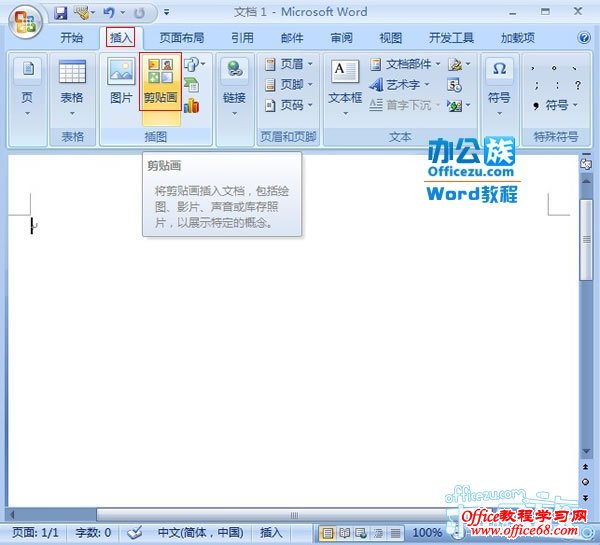Open the 加载项 tab
The height and width of the screenshot is (545, 600).
tap(518, 38)
